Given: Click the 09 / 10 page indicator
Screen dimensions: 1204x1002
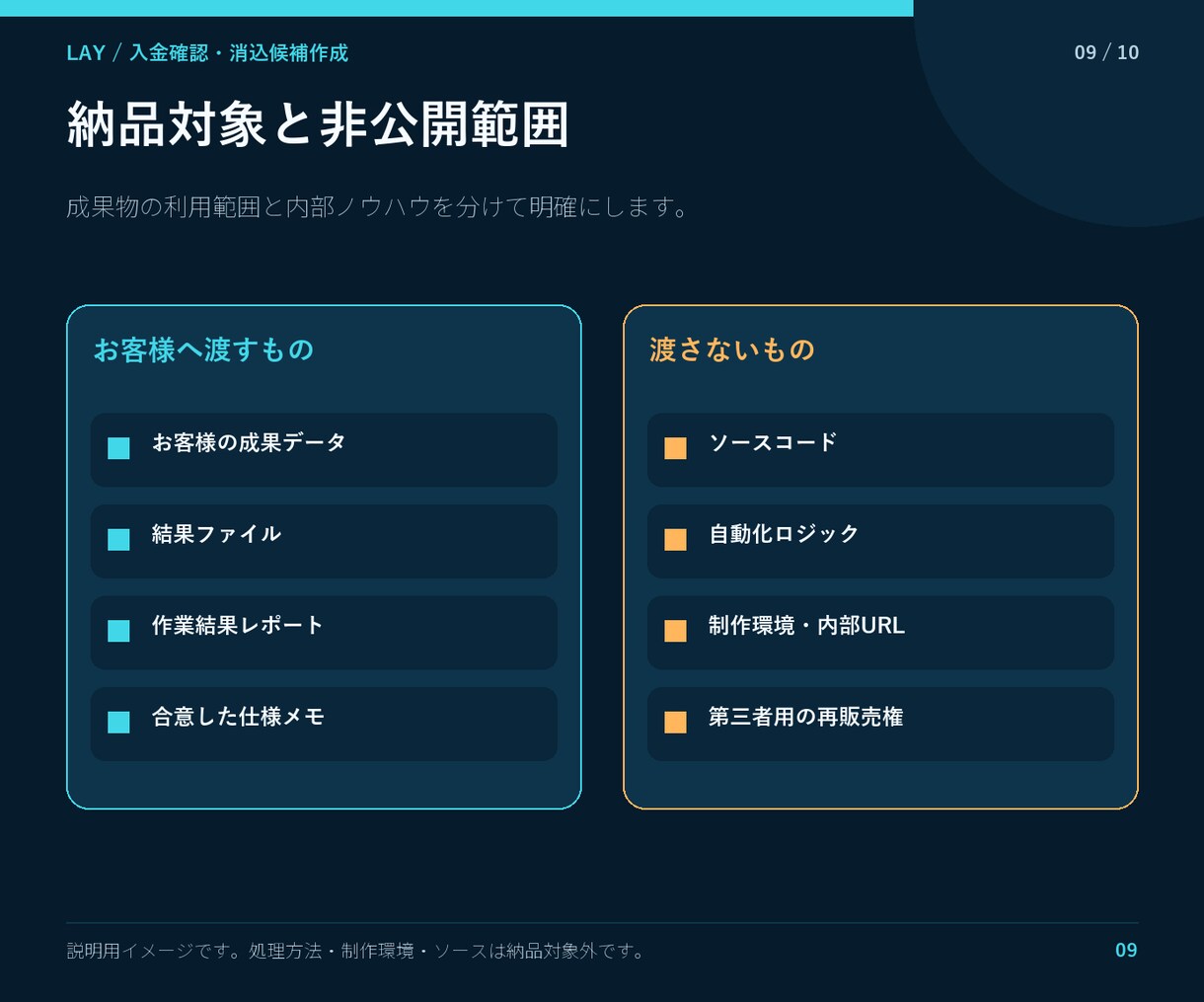Looking at the screenshot, I should point(1106,52).
